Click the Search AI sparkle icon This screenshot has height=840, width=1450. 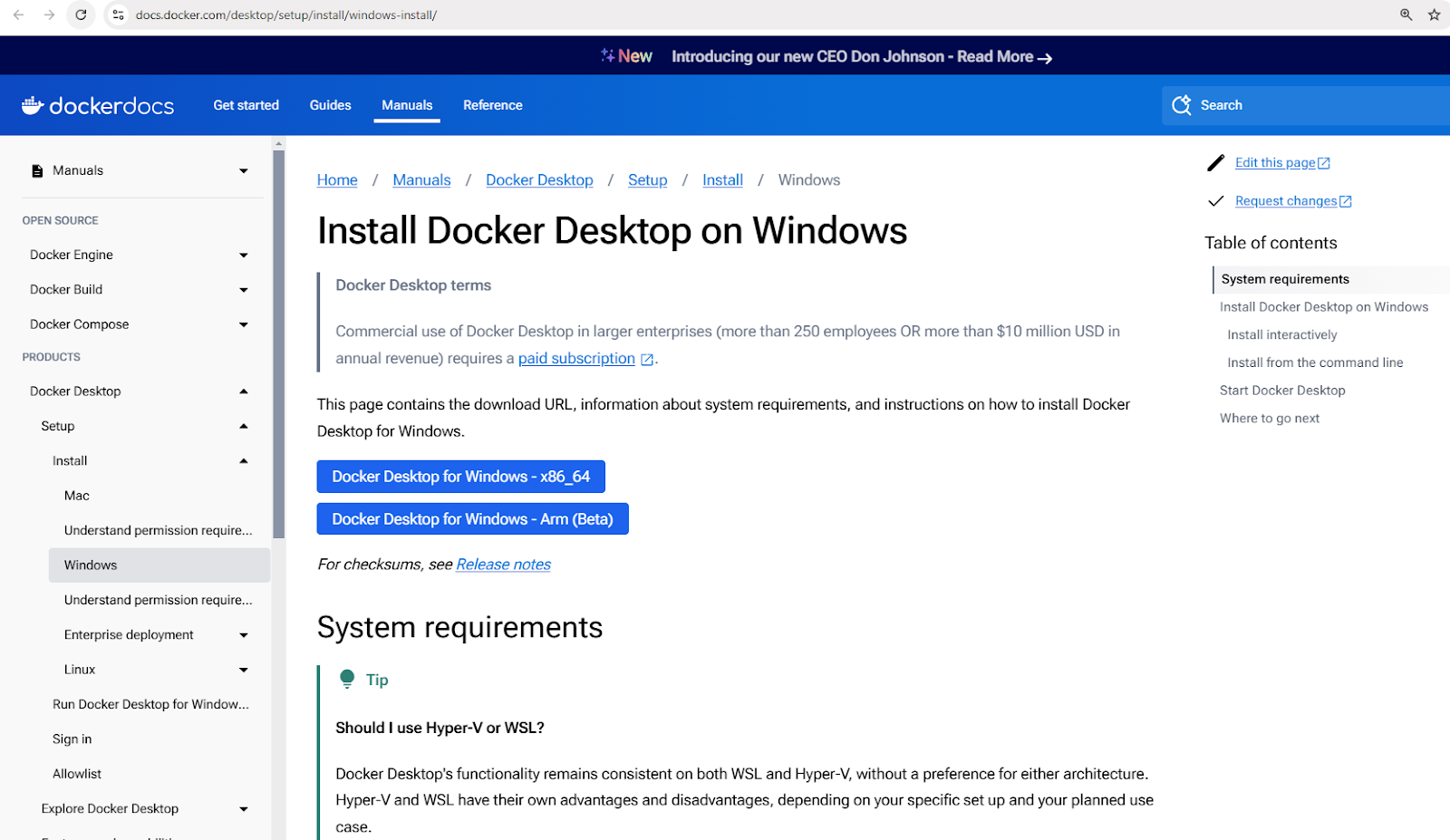point(1182,105)
